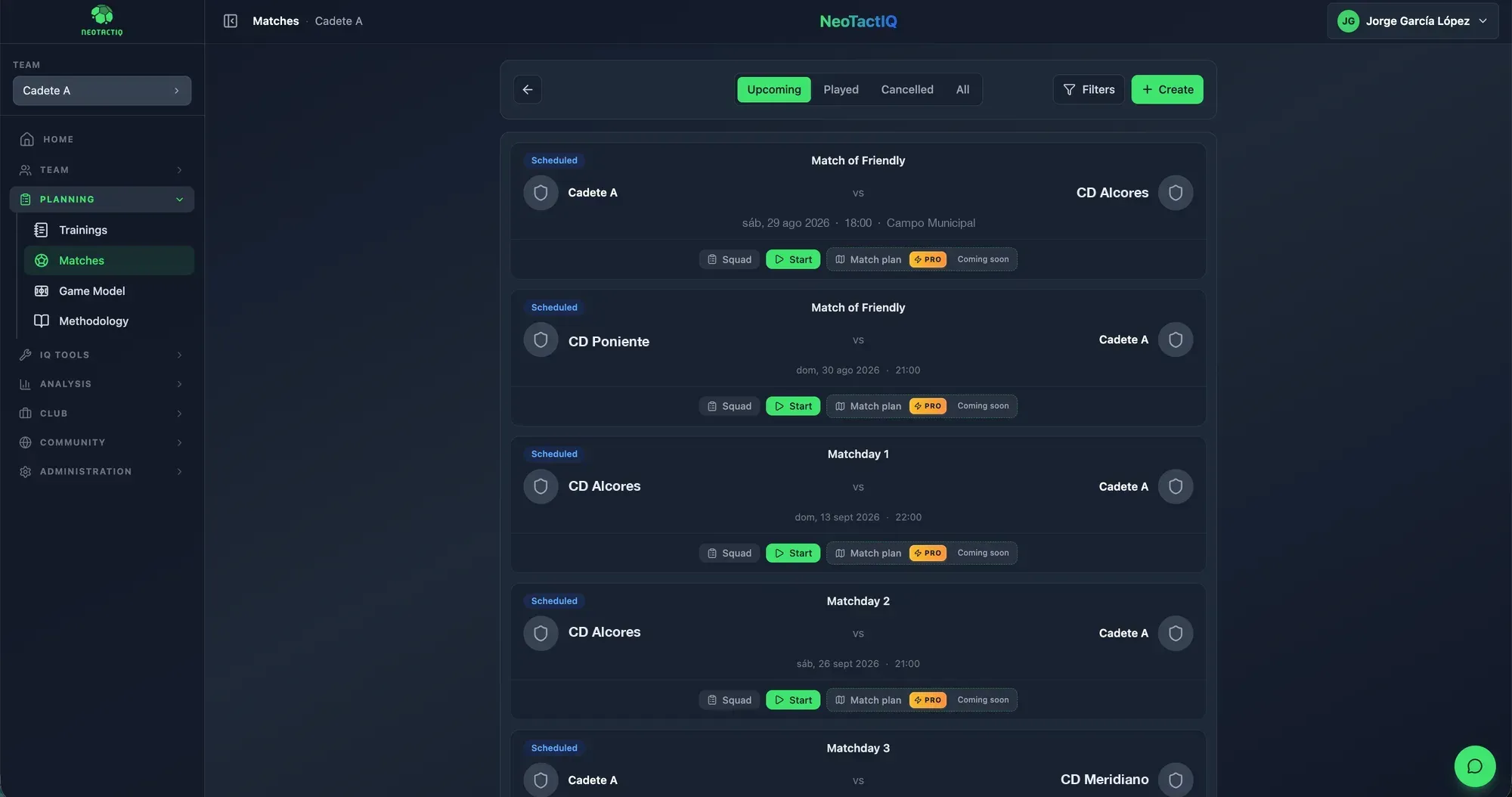Viewport: 1512px width, 797px height.
Task: Click CD Meridiano team shield icon
Action: [1176, 780]
